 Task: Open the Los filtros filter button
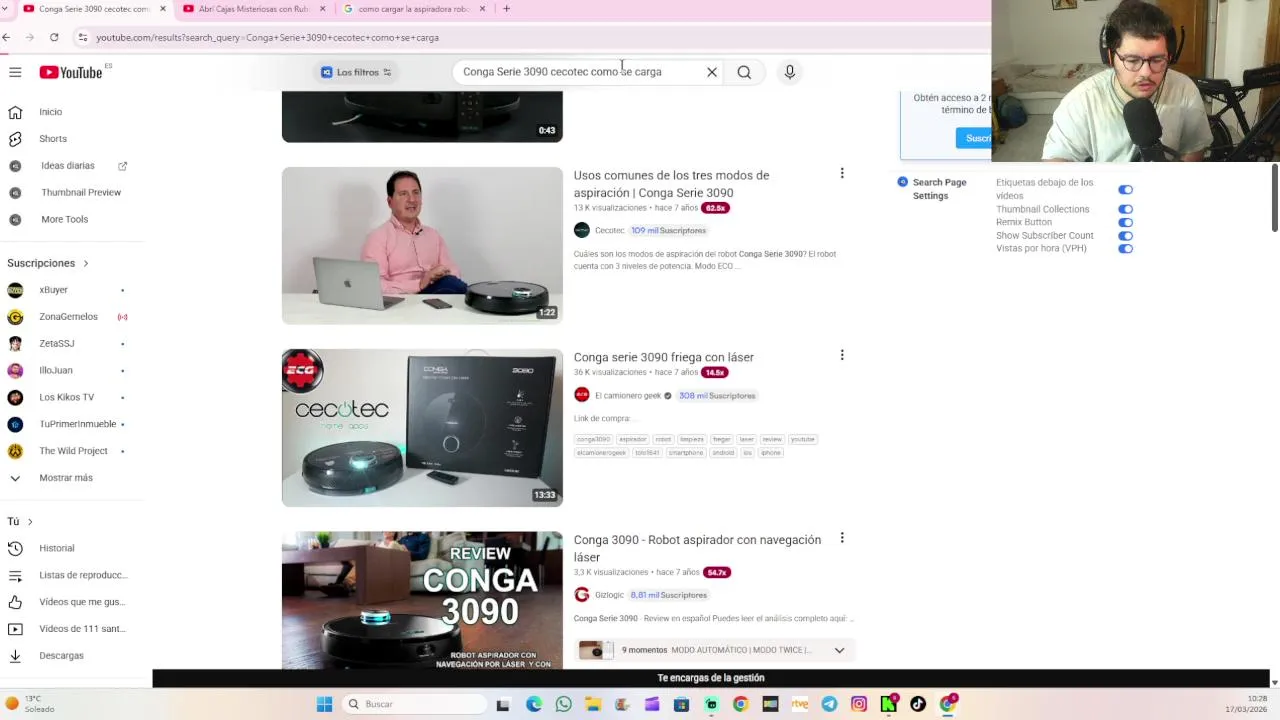[356, 72]
